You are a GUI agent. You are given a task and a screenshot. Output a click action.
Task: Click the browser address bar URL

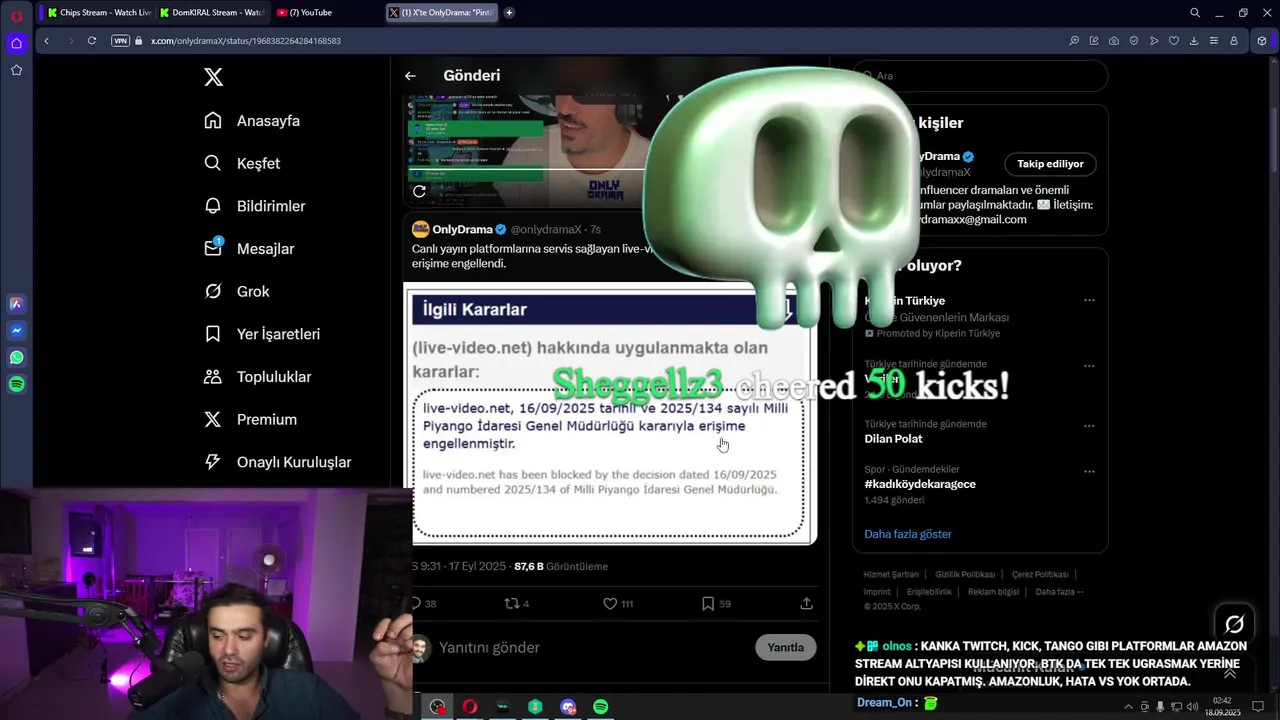[246, 41]
